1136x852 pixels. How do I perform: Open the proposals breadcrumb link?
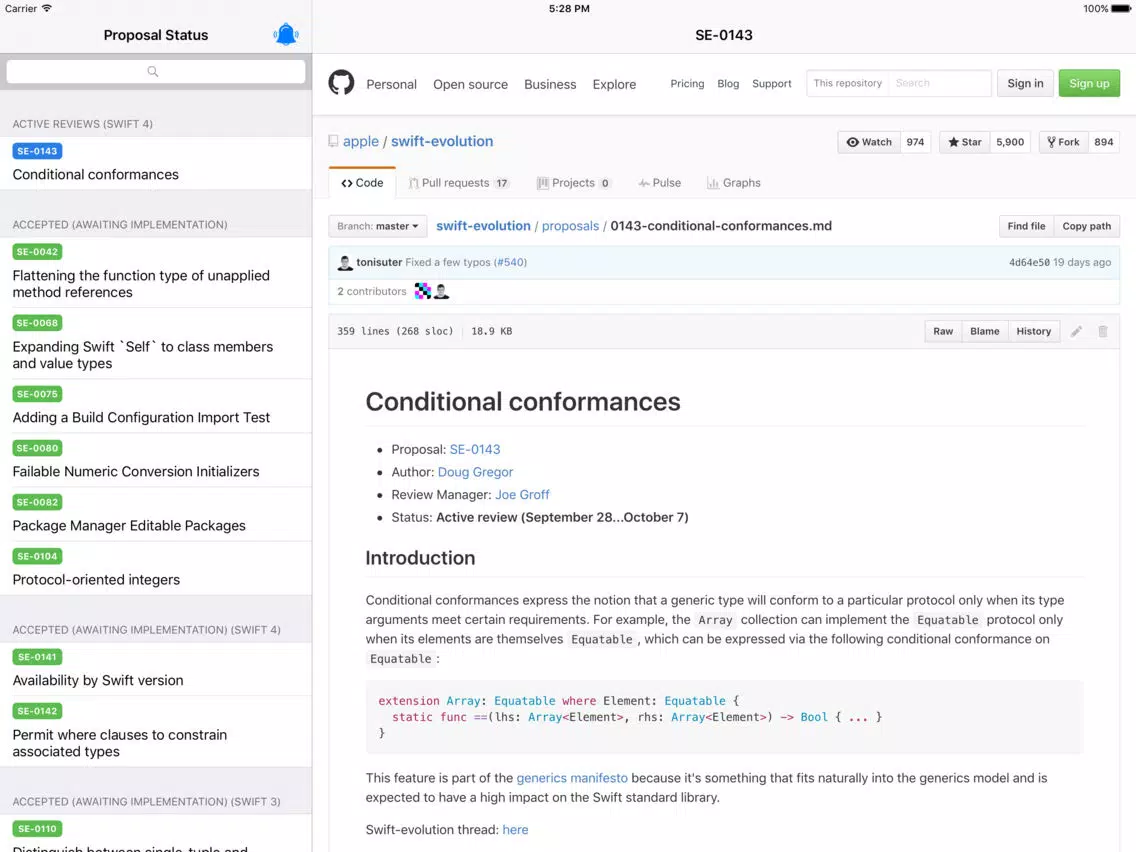570,226
